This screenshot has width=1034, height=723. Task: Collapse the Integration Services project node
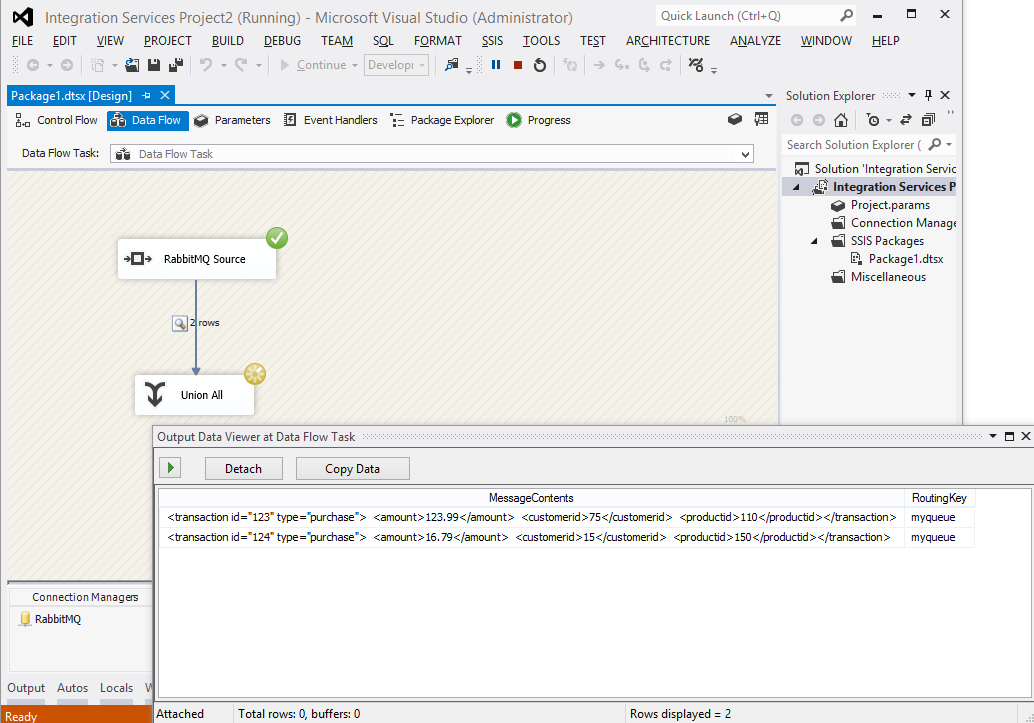click(797, 187)
